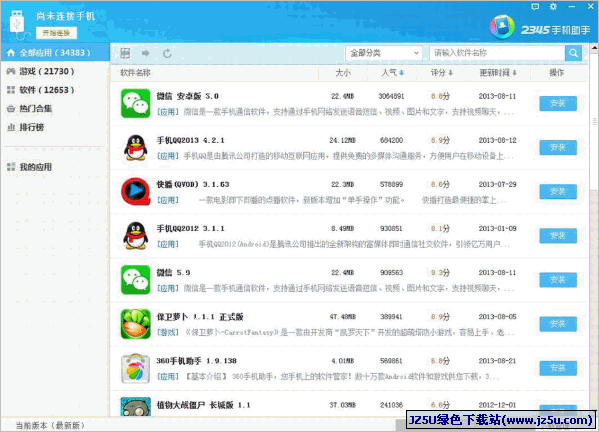Click the 手机QQ2013 penguin icon
Viewport: 599px width, 432px height.
[x=136, y=147]
